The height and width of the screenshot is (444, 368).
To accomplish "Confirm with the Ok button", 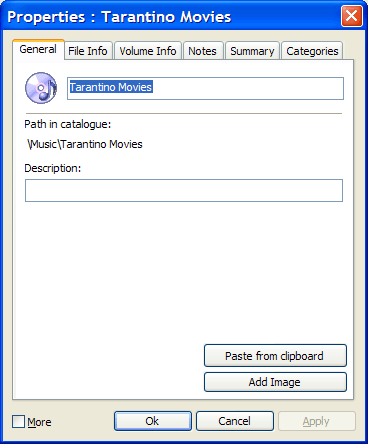I will [x=153, y=421].
